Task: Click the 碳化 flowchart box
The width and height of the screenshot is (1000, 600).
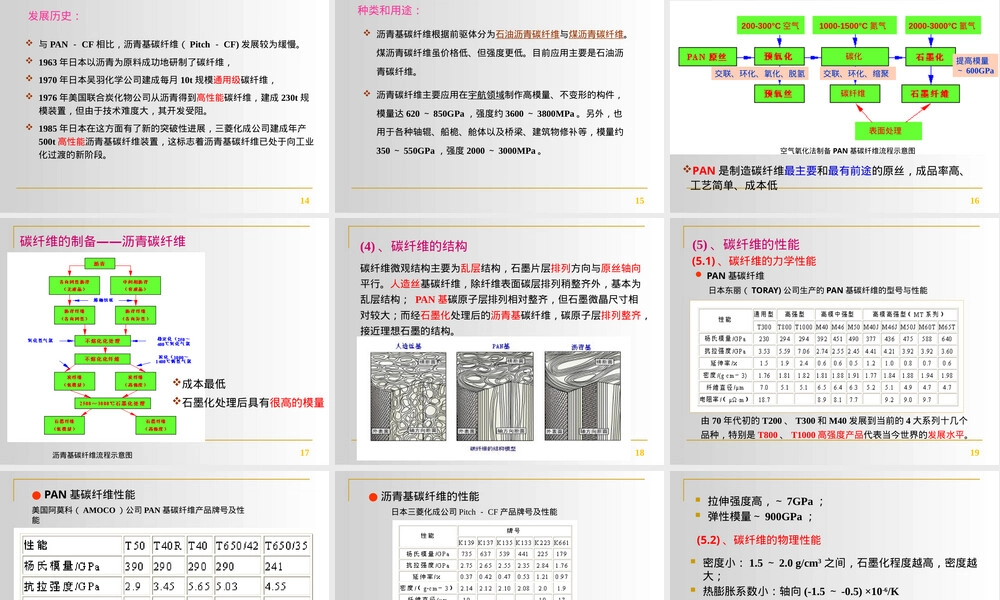Action: click(855, 57)
